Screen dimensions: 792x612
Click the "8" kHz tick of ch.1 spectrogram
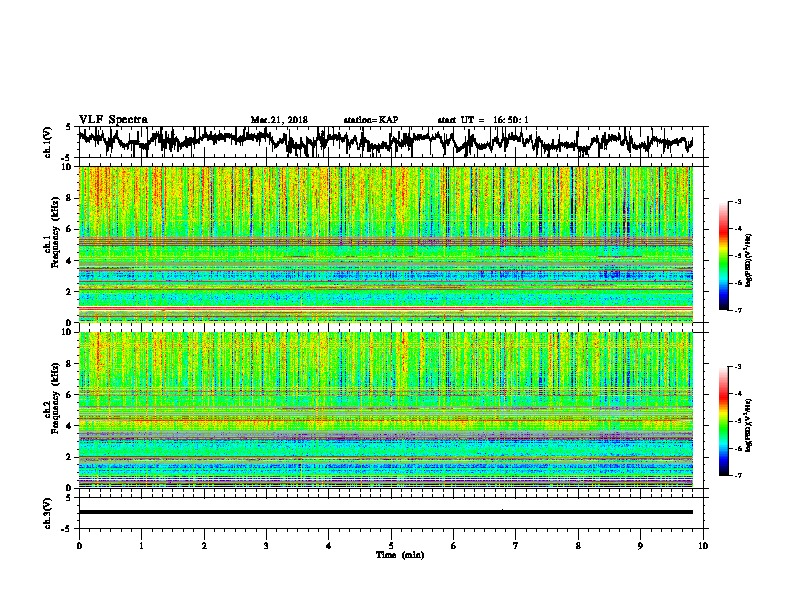(70, 198)
